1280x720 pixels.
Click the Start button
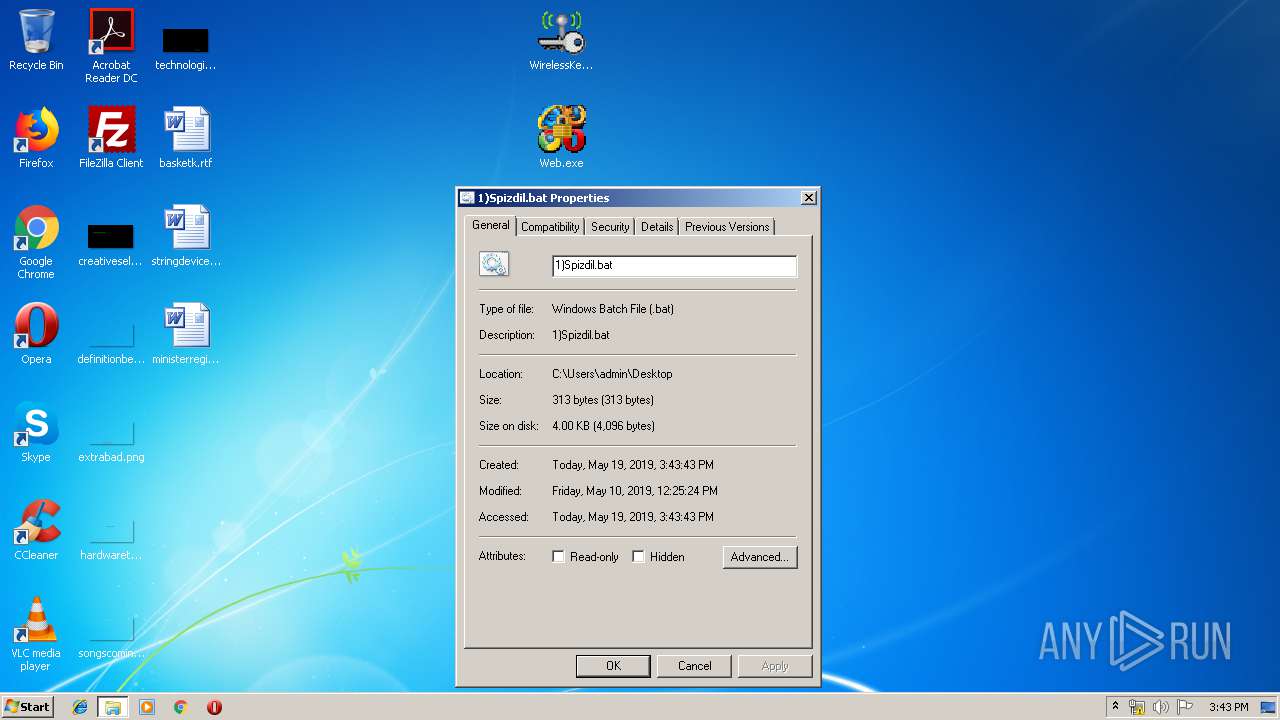(28, 706)
